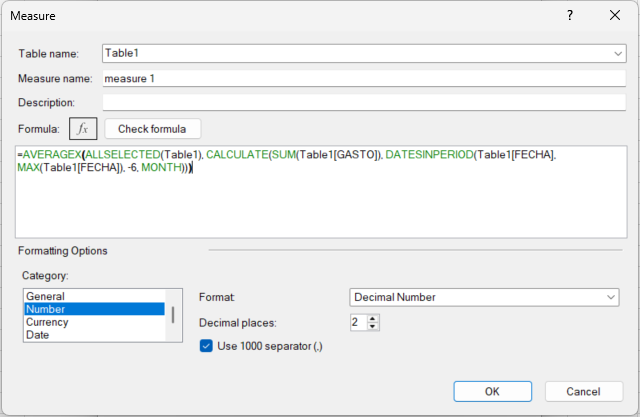This screenshot has height=417, width=640.
Task: Confirm with the OK button
Action: coord(493,391)
